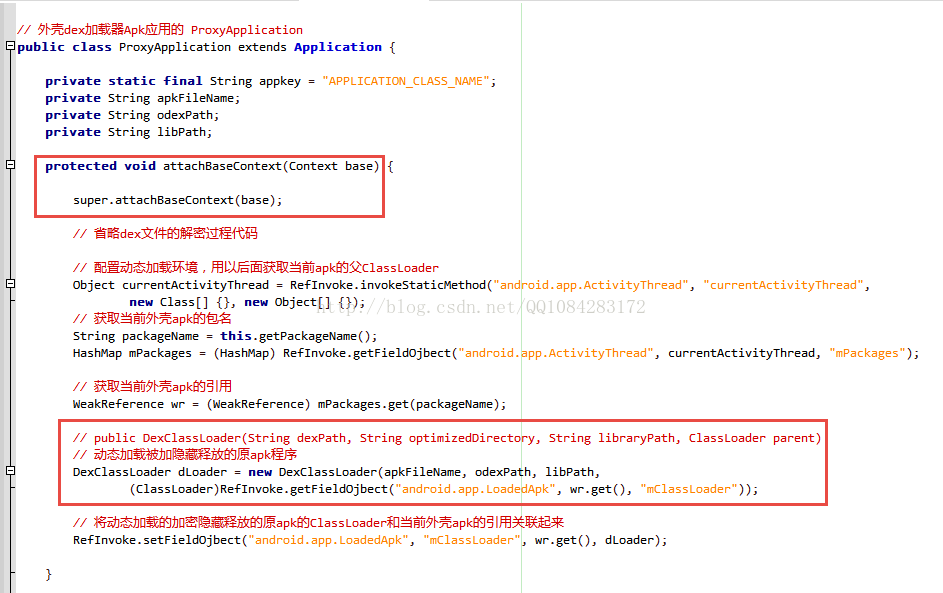Click the libPath field declaration

coord(129,132)
